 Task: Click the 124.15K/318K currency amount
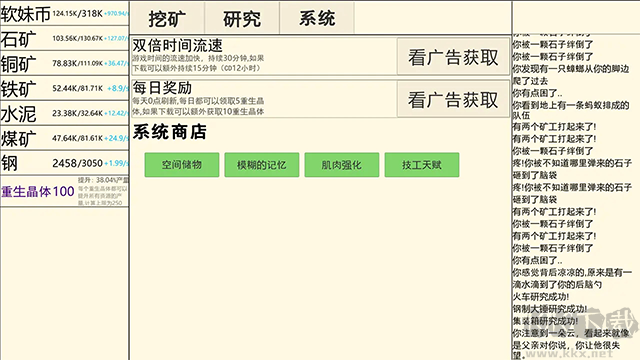(x=78, y=13)
